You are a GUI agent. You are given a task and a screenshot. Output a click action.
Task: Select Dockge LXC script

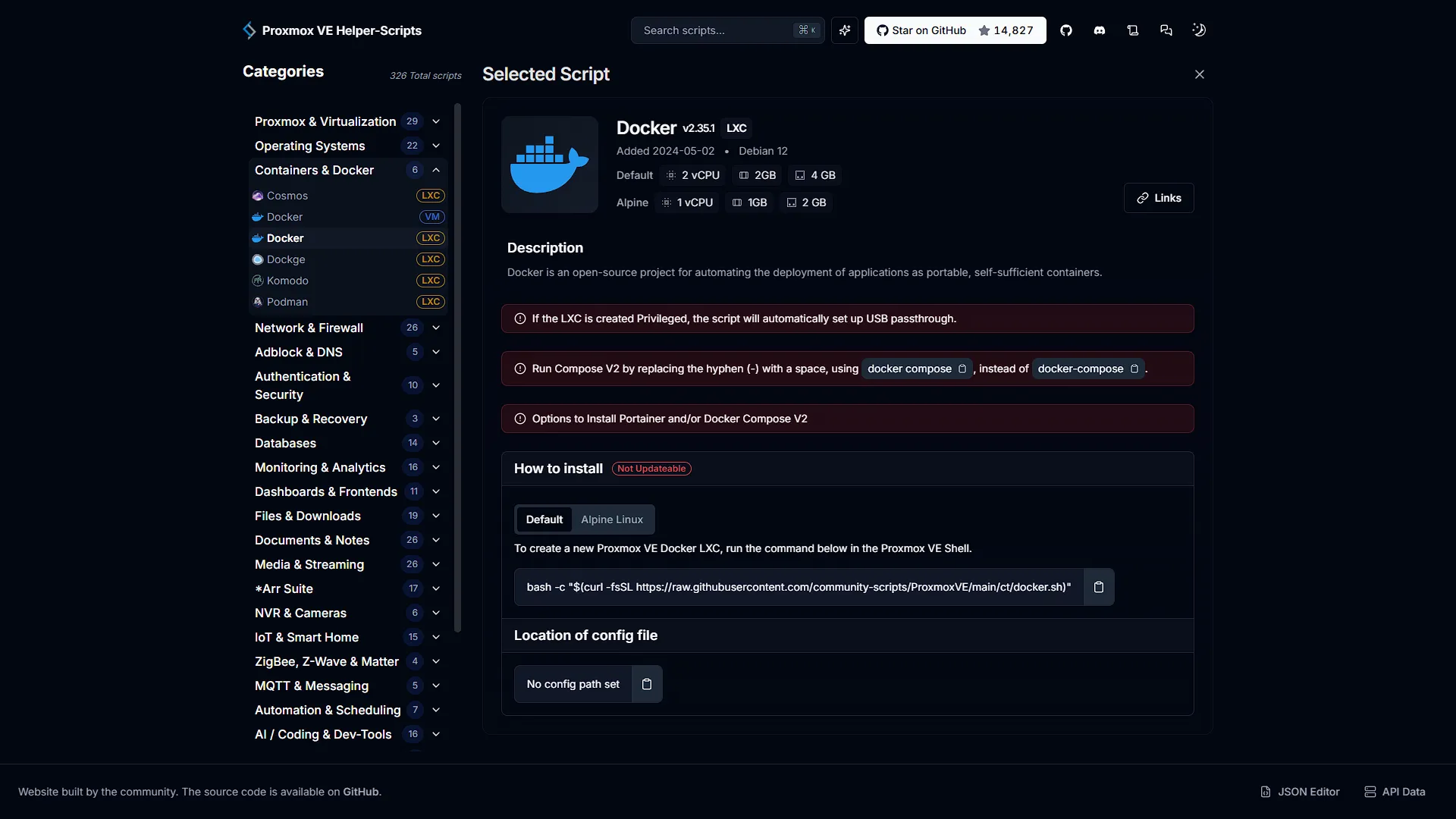348,259
